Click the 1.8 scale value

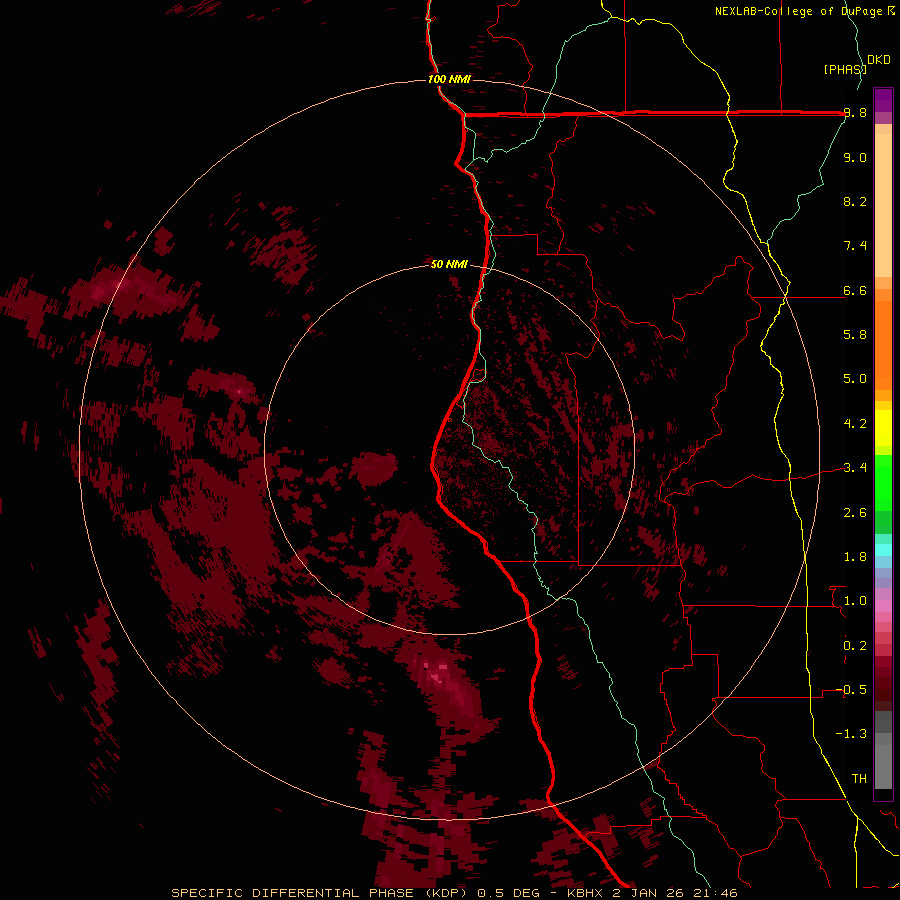tap(855, 557)
